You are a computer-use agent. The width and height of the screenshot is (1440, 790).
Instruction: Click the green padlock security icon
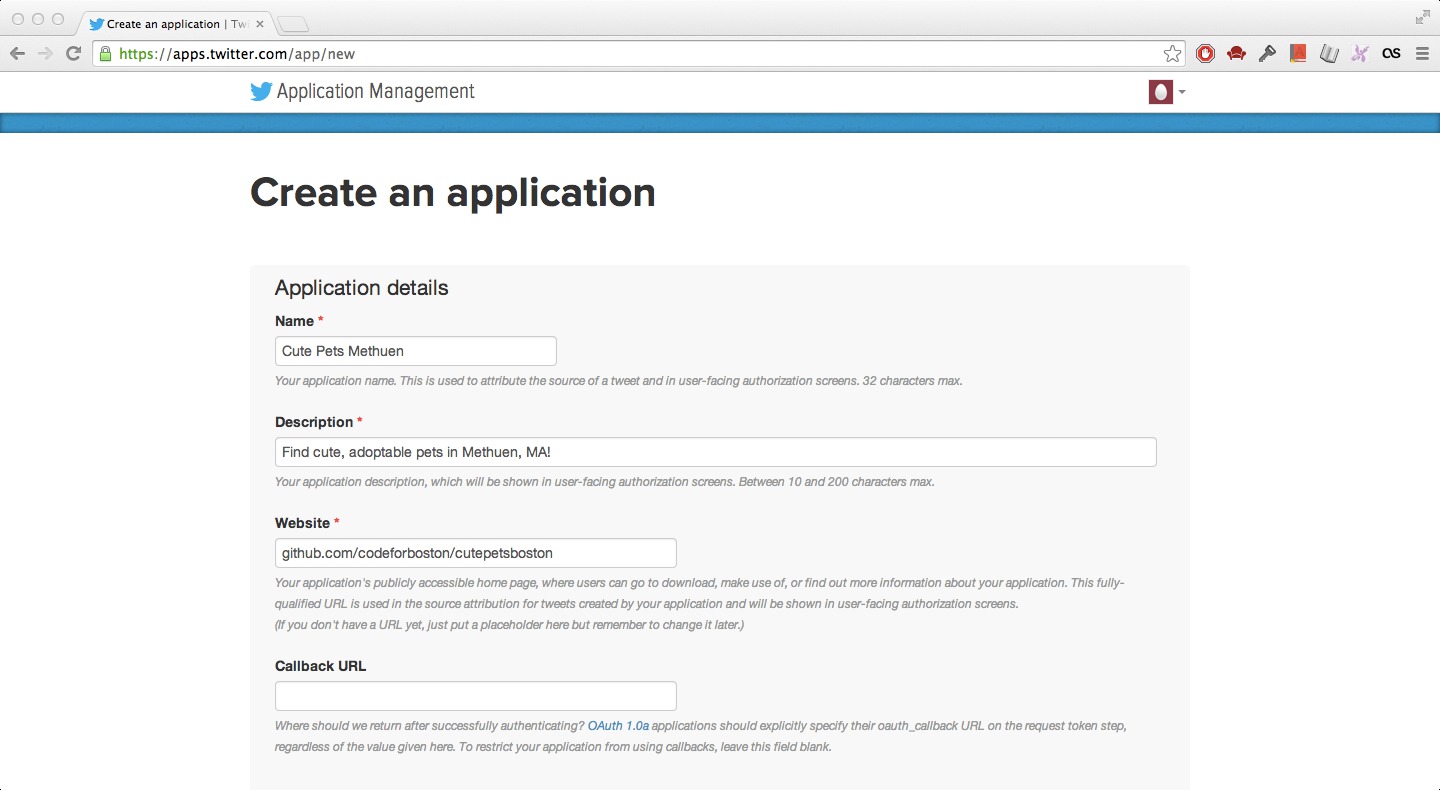coord(105,54)
